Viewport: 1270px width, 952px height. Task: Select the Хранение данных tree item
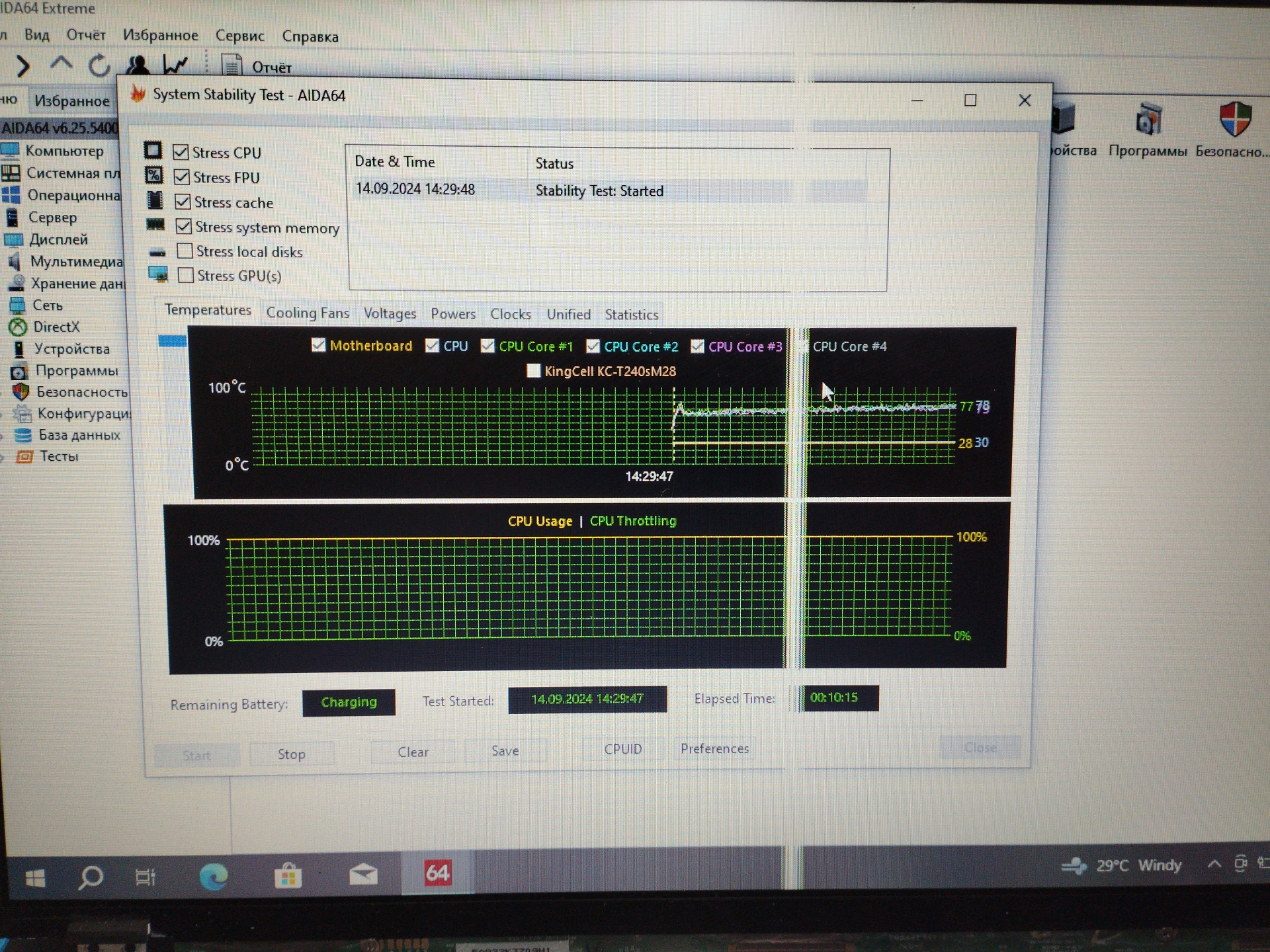(x=65, y=283)
